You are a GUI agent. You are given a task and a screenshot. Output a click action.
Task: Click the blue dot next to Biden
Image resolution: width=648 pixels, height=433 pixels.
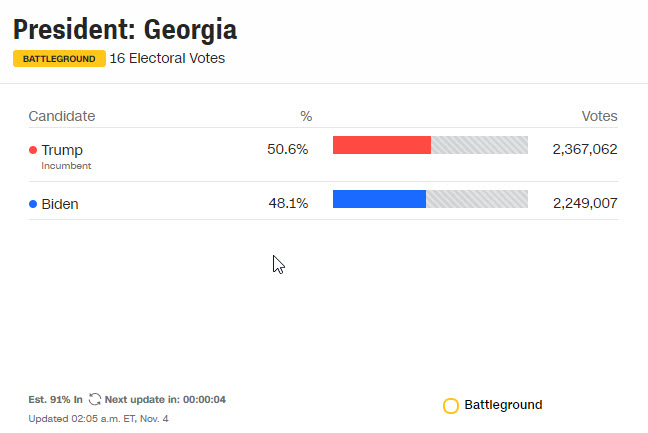(x=33, y=204)
